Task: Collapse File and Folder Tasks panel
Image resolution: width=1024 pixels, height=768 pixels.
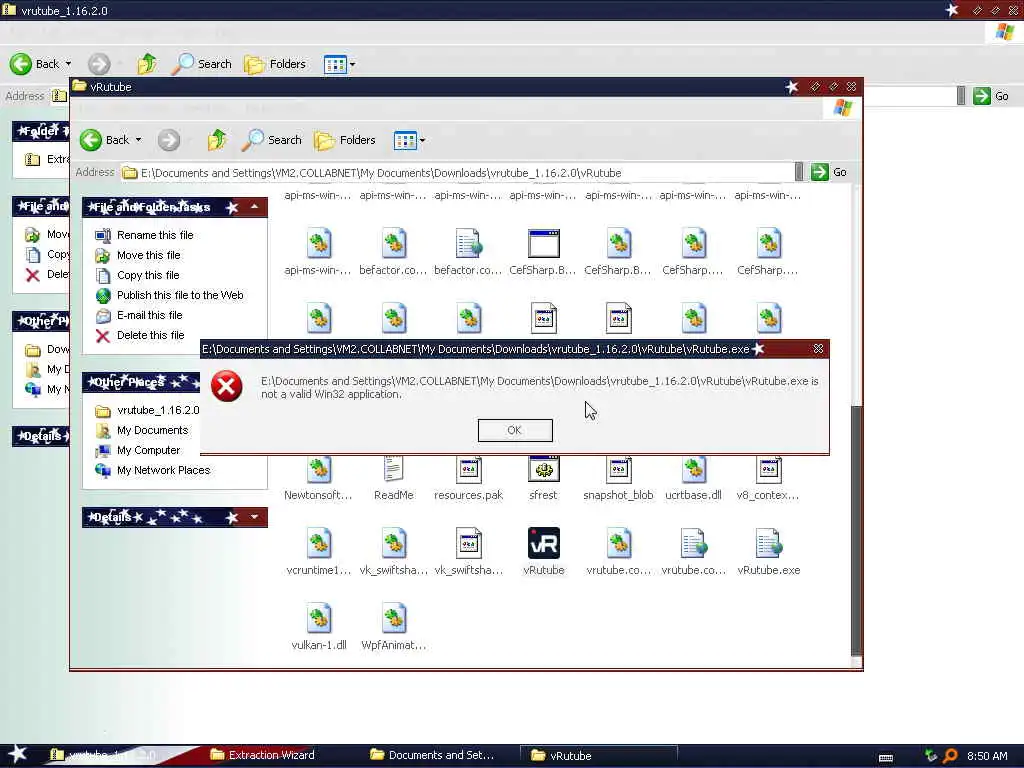Action: point(255,207)
